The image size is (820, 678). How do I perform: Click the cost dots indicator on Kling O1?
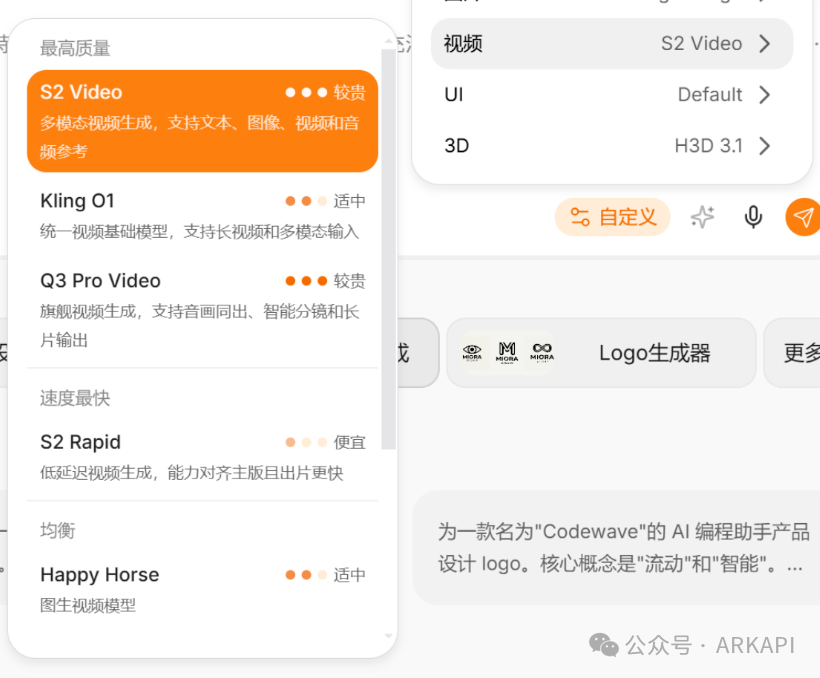pos(306,201)
